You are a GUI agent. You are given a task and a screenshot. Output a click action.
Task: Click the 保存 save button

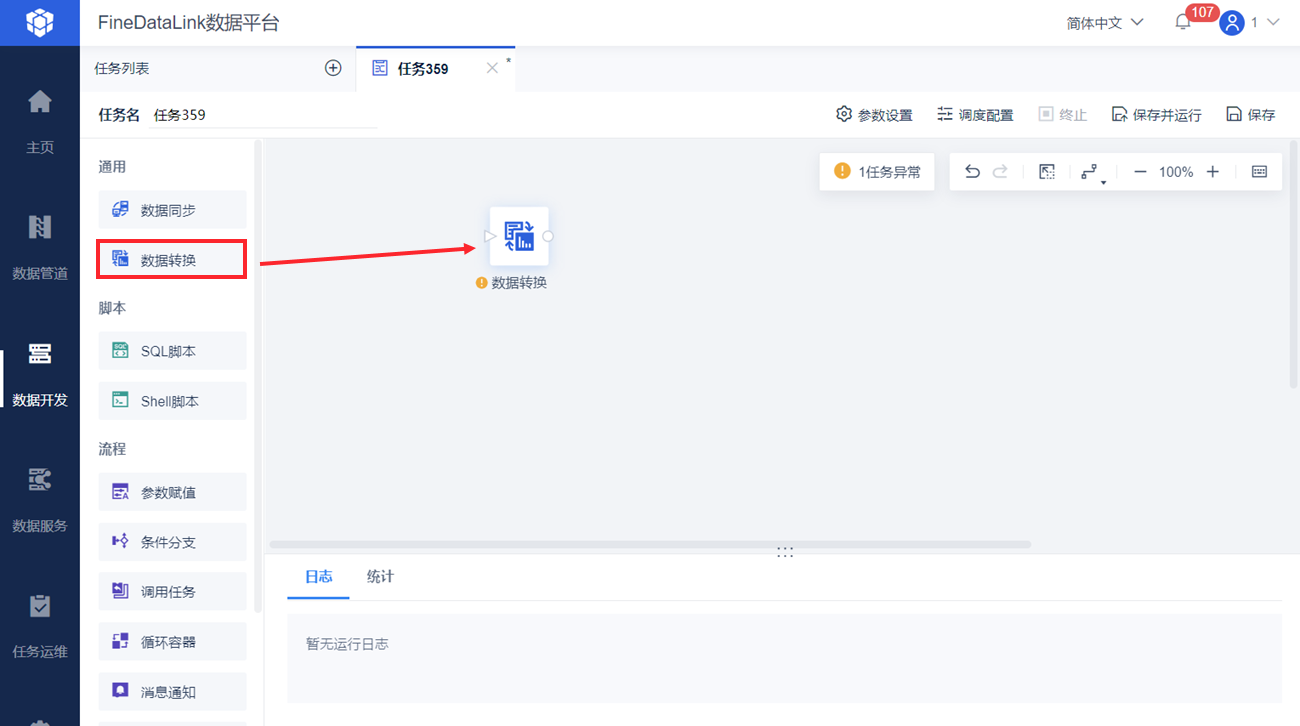pos(1251,115)
